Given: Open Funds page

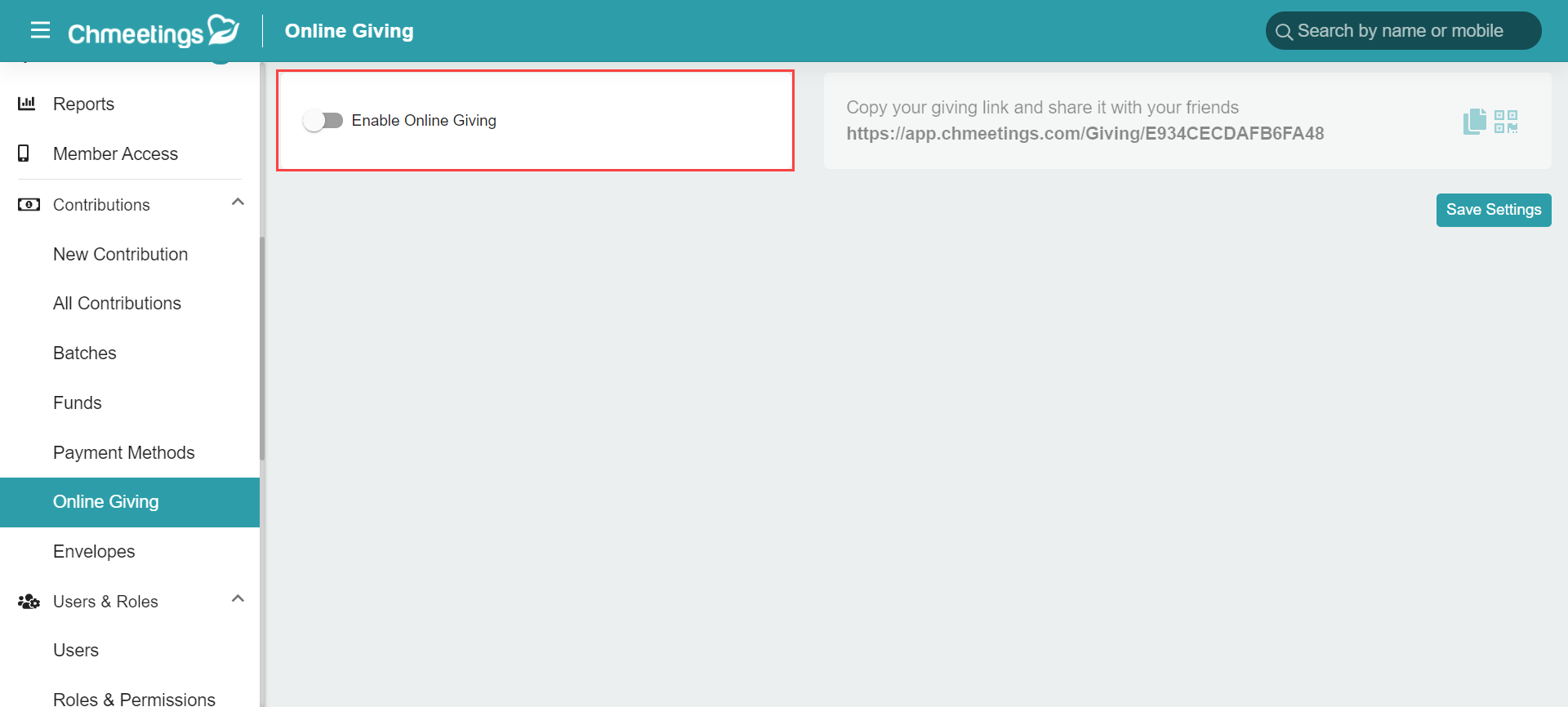Looking at the screenshot, I should [x=130, y=402].
